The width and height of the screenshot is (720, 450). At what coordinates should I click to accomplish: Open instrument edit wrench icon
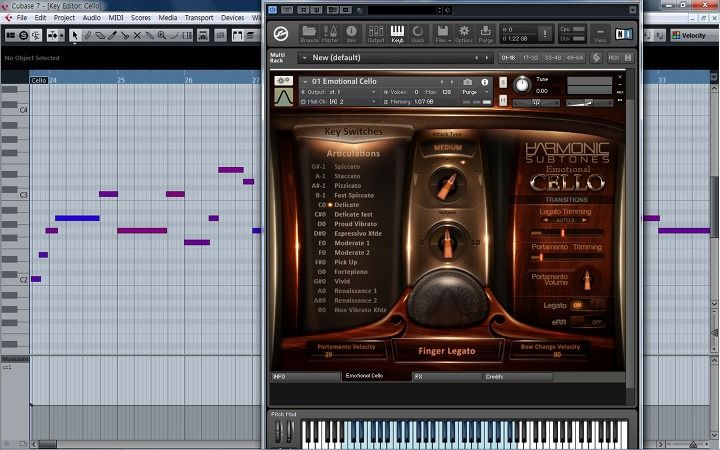click(283, 81)
